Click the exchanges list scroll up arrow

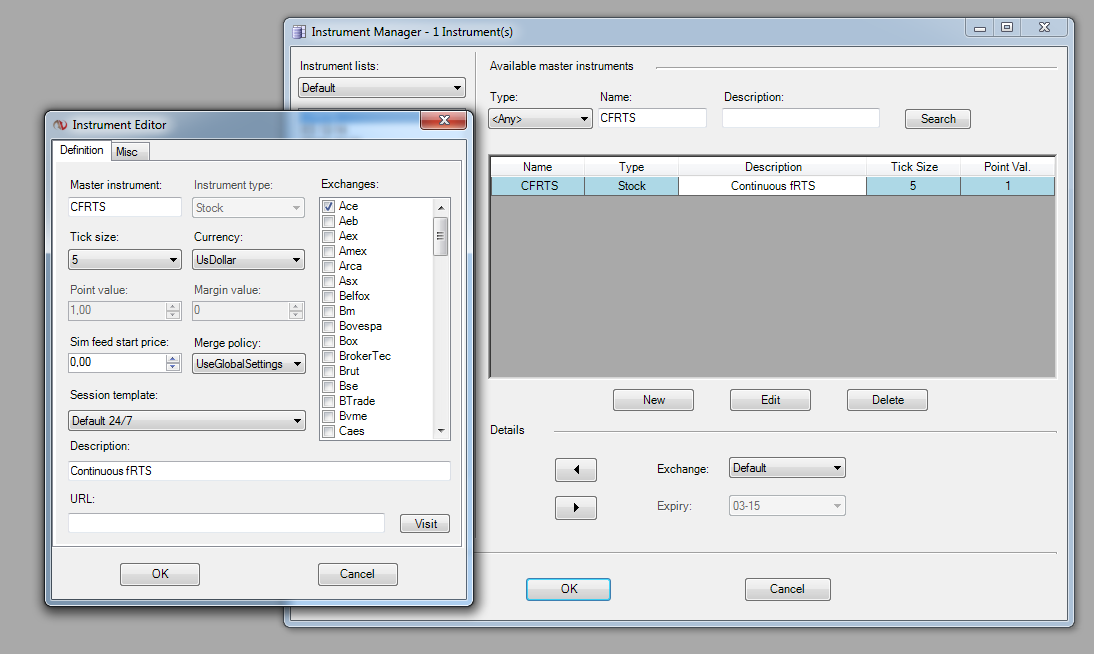[x=440, y=207]
